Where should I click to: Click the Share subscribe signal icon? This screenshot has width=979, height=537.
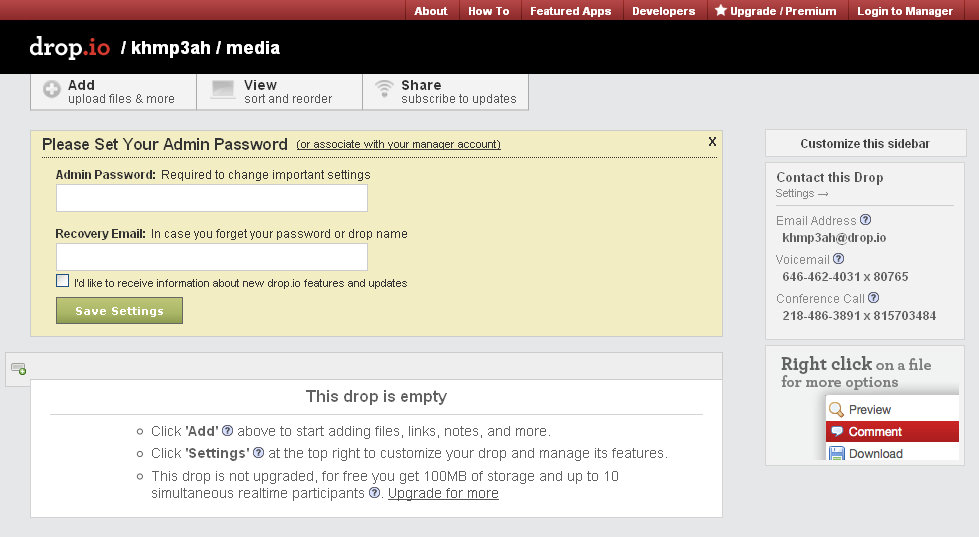384,91
